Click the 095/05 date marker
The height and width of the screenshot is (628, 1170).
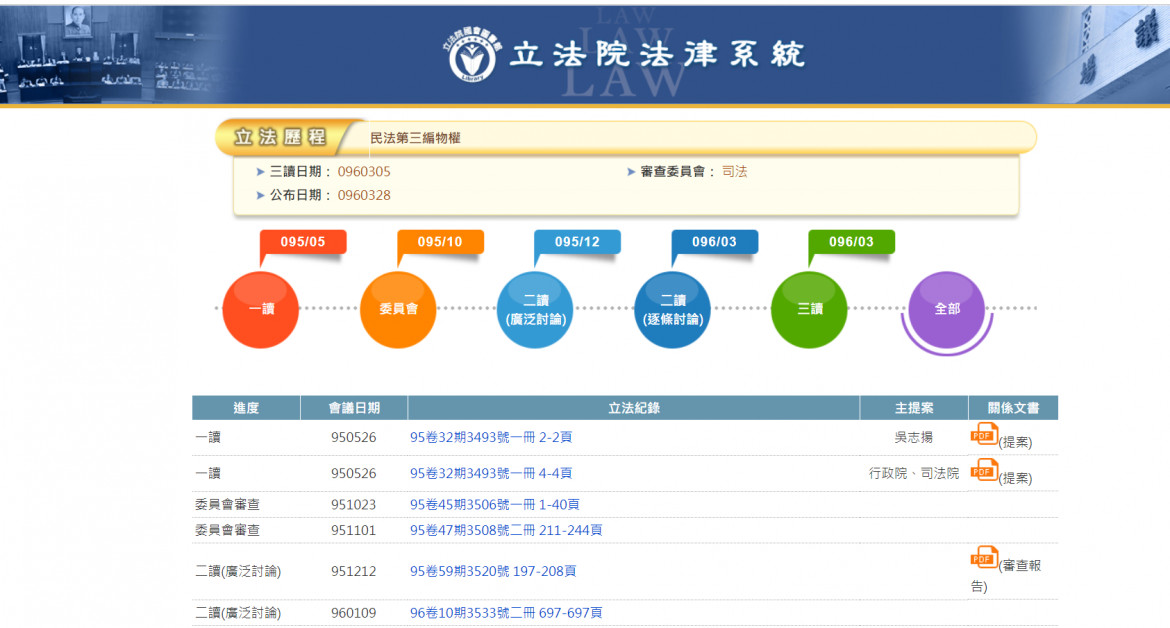pos(303,242)
